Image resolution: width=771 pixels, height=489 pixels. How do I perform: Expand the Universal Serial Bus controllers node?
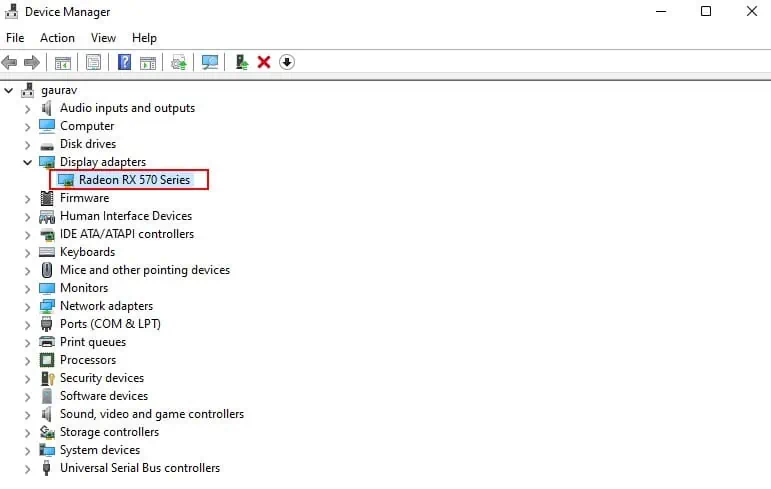28,469
